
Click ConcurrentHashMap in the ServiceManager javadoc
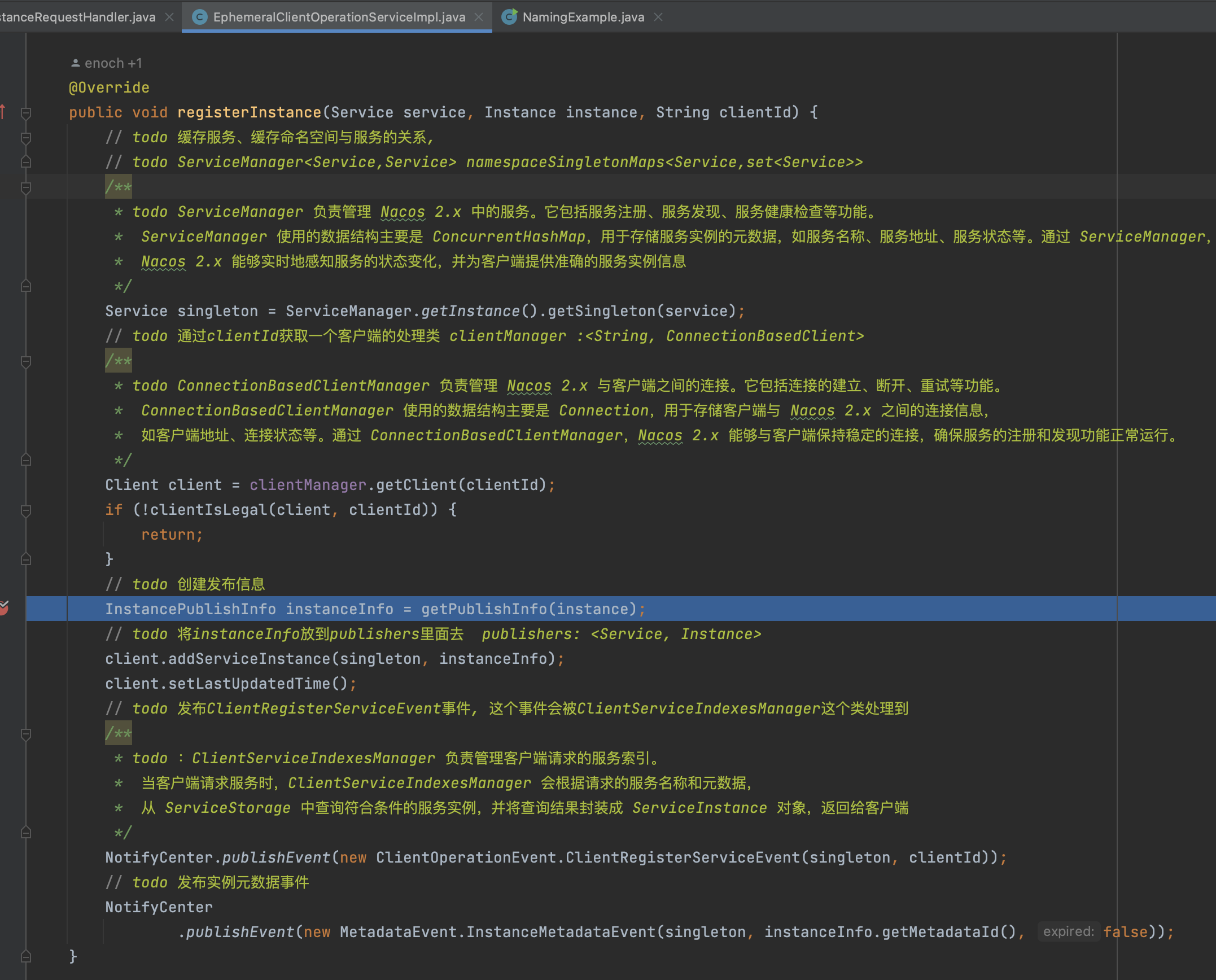(509, 237)
